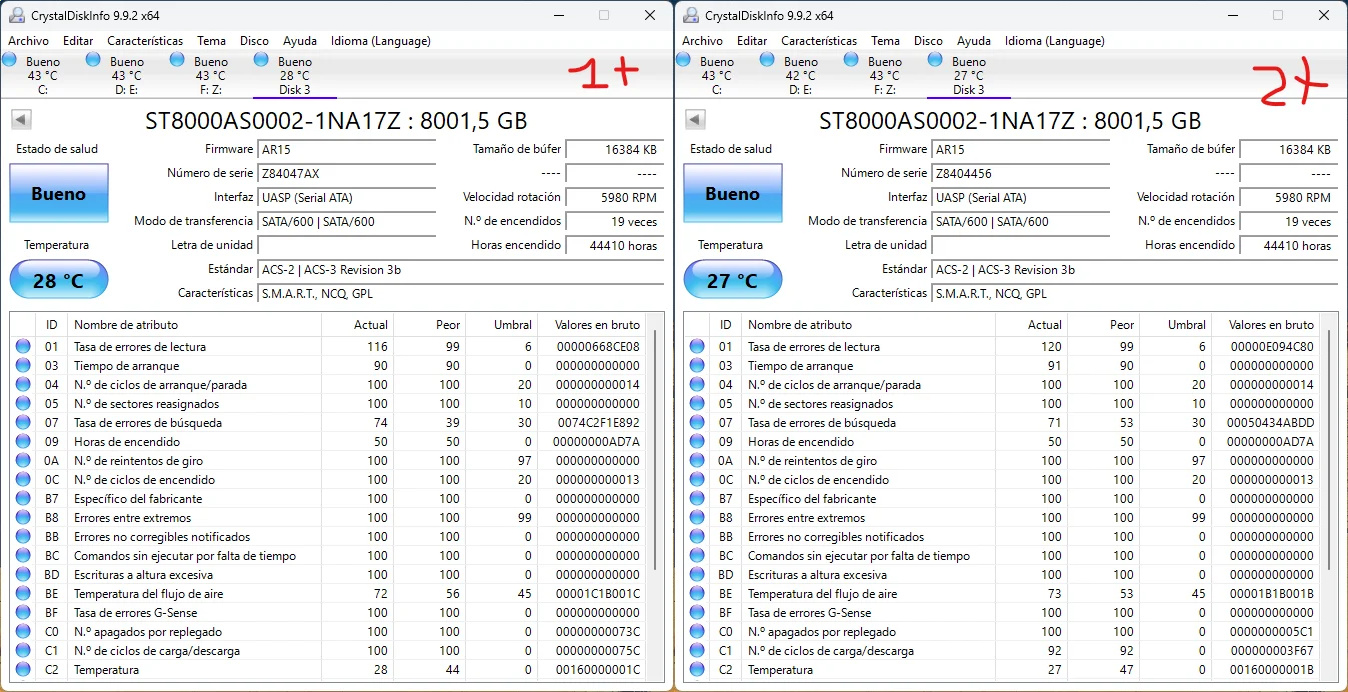Select Tasa de errores G-Sense row in left window
This screenshot has height=692, width=1348.
(329, 613)
